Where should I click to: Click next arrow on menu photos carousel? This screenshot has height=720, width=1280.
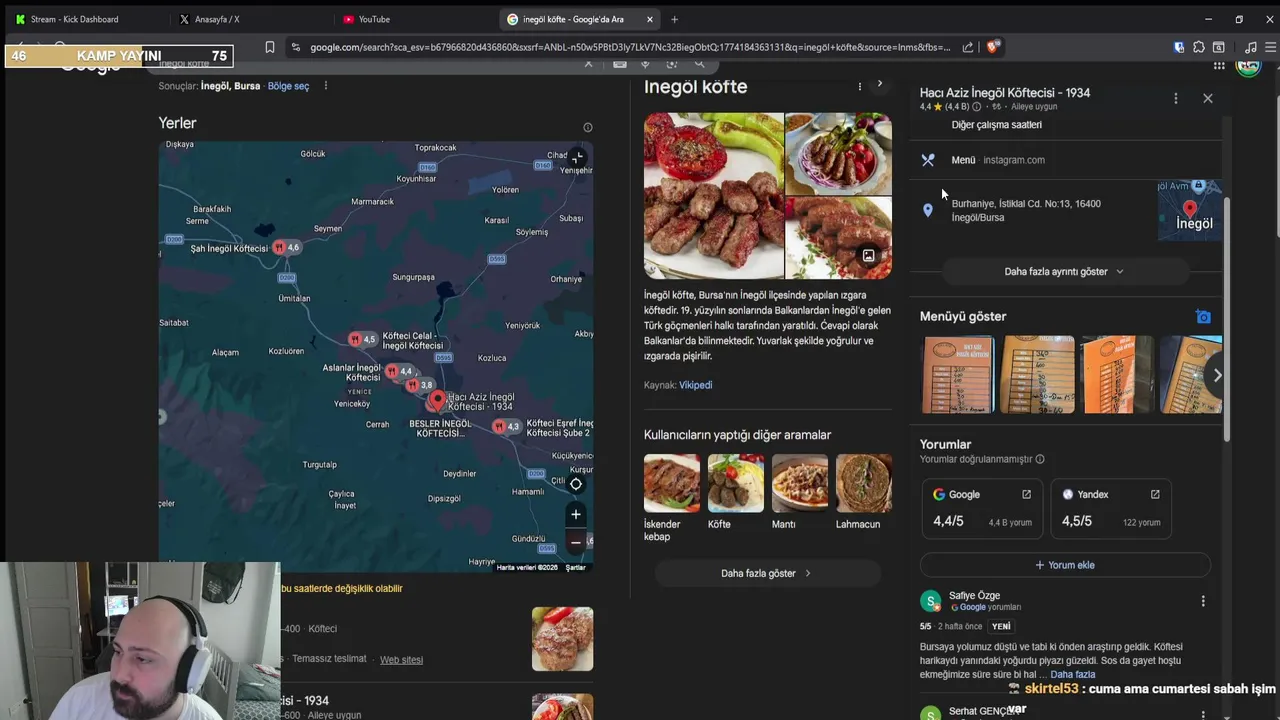[1217, 375]
